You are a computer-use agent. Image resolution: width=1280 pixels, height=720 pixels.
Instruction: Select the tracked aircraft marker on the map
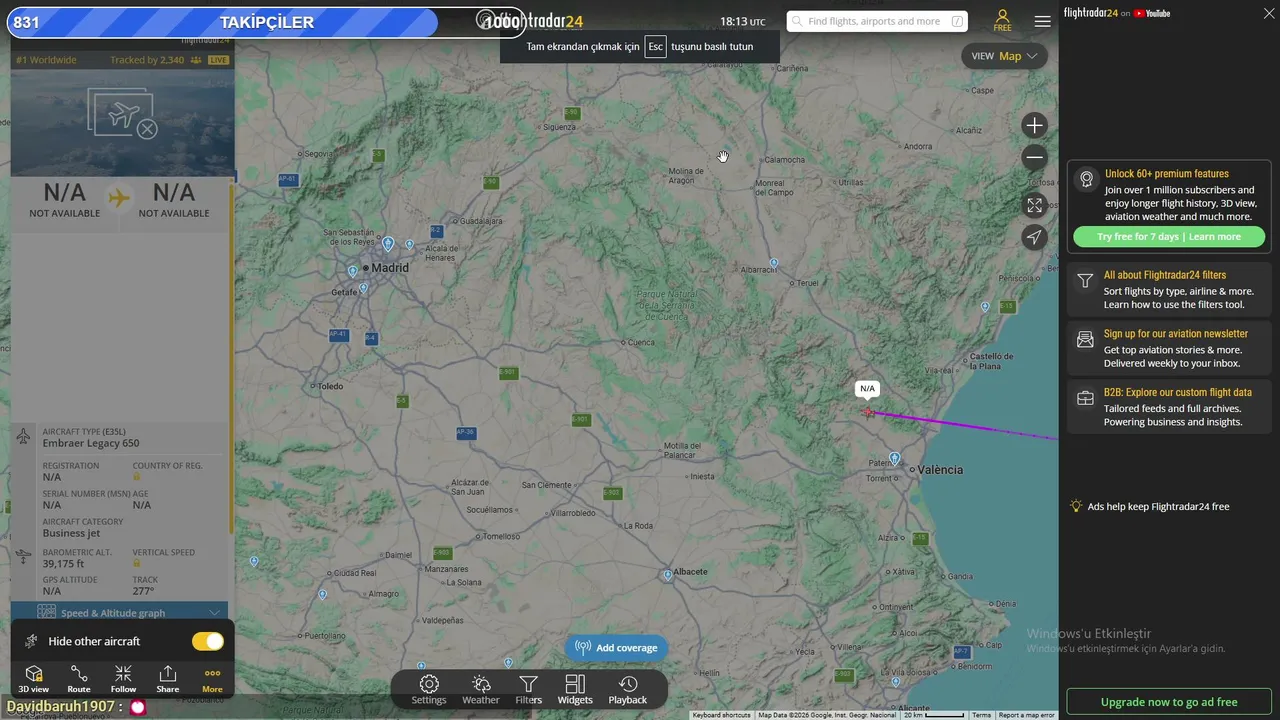pos(869,412)
